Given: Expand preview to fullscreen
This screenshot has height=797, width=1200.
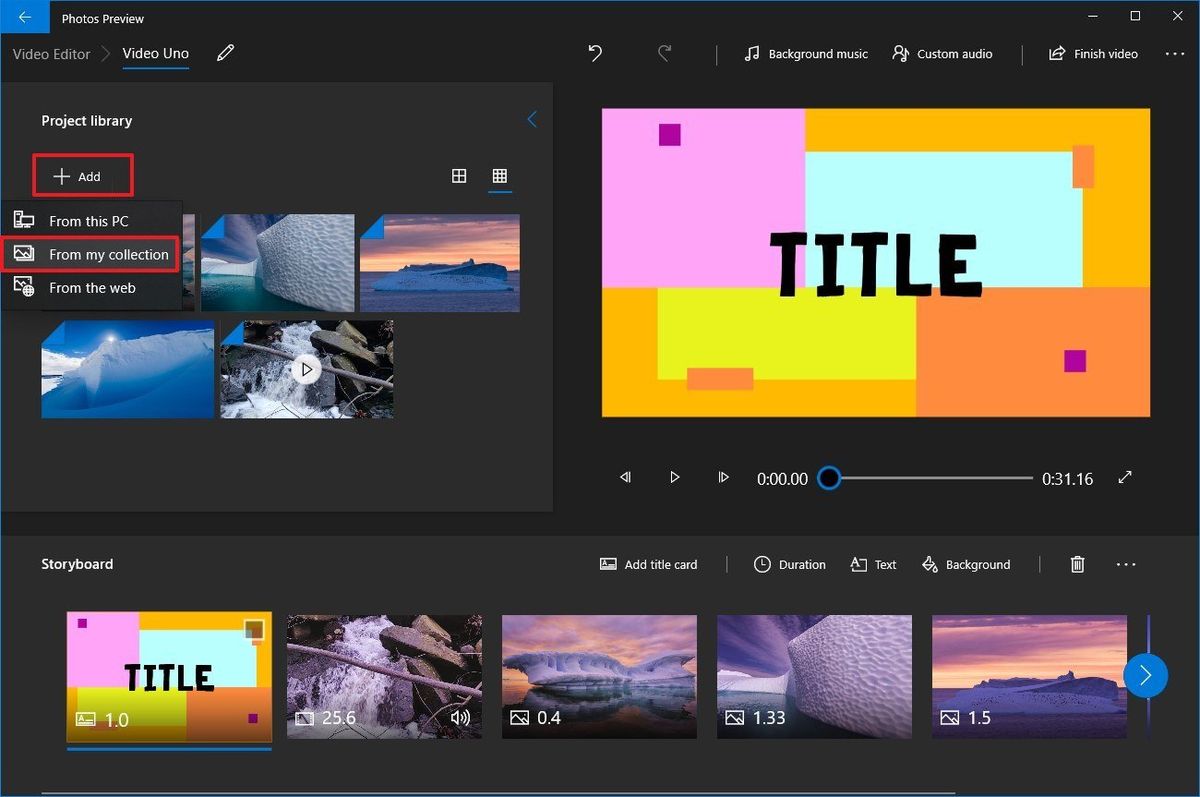Looking at the screenshot, I should coord(1125,478).
